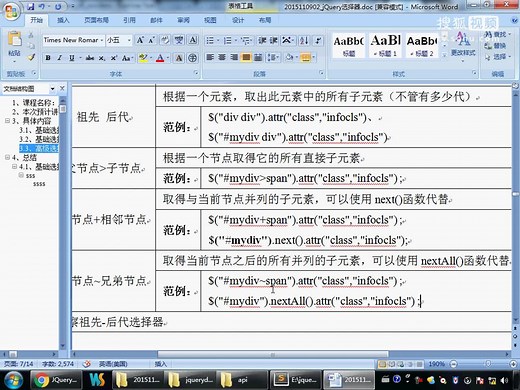Screen dimensions: 520x390
Task: Align text left
Action: tap(210, 57)
